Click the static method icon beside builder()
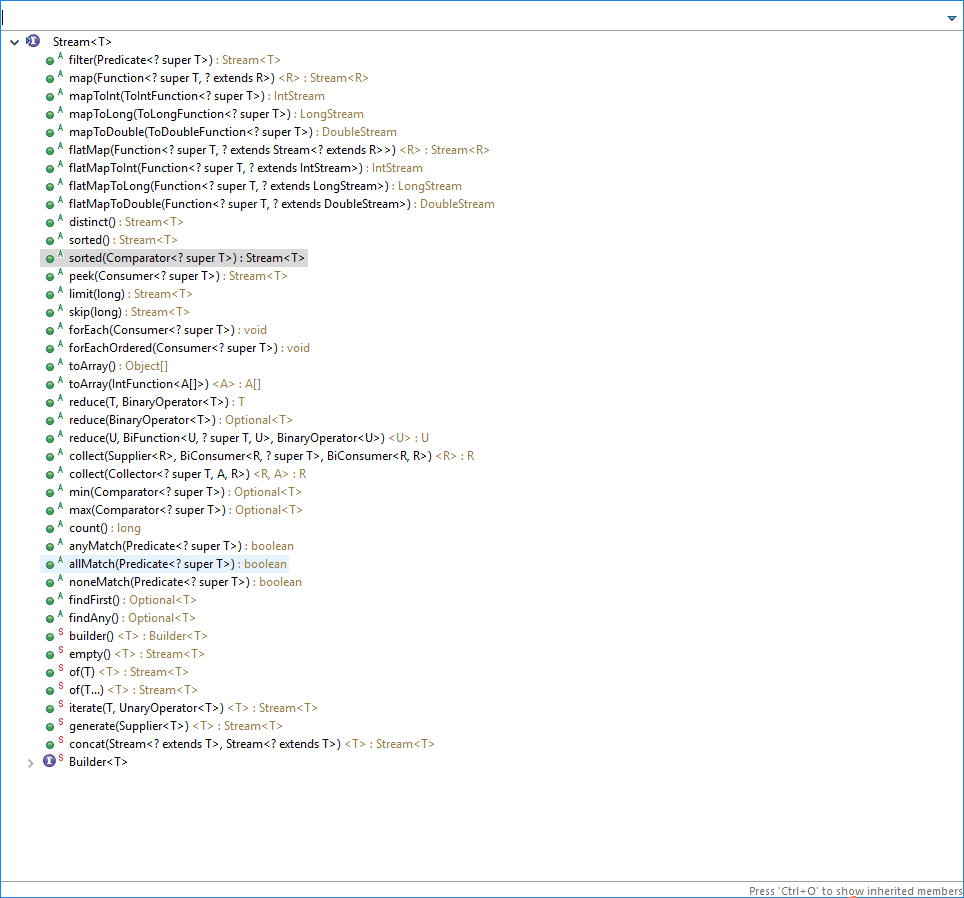The image size is (964, 898). pyautogui.click(x=50, y=636)
